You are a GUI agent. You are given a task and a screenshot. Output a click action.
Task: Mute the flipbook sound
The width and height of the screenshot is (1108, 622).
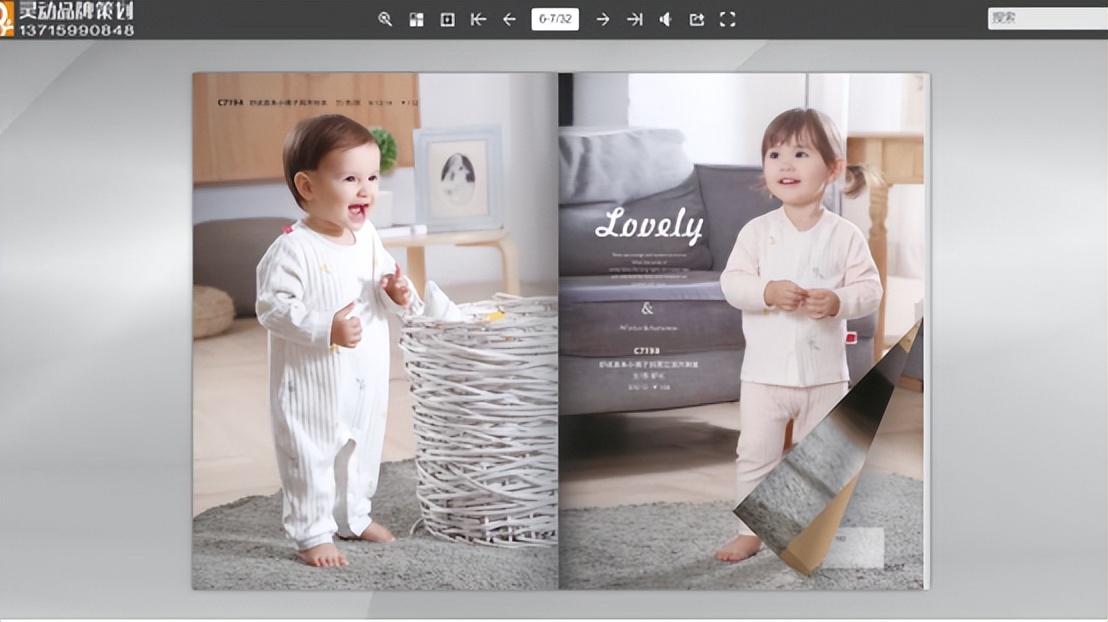[x=666, y=19]
